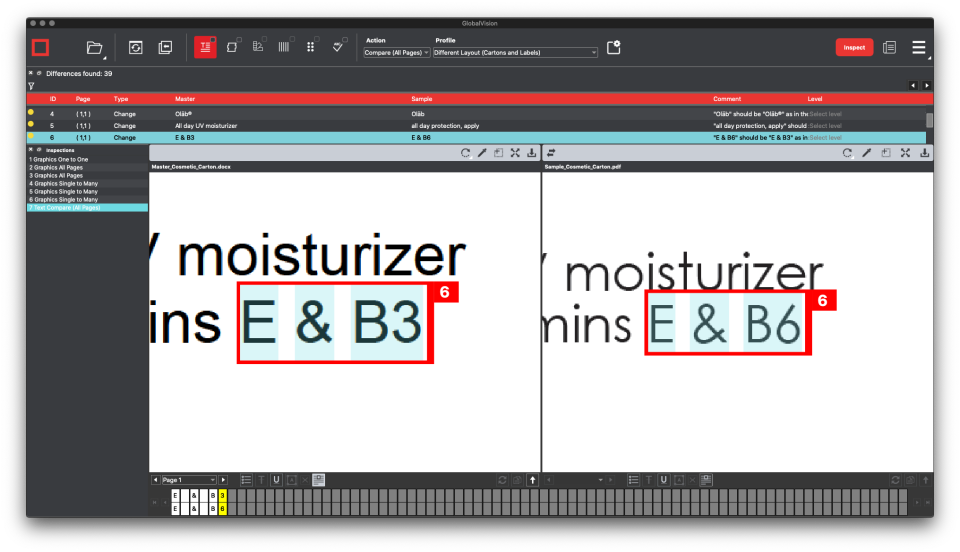Download the Master document
This screenshot has height=552, width=960.
tap(531, 153)
